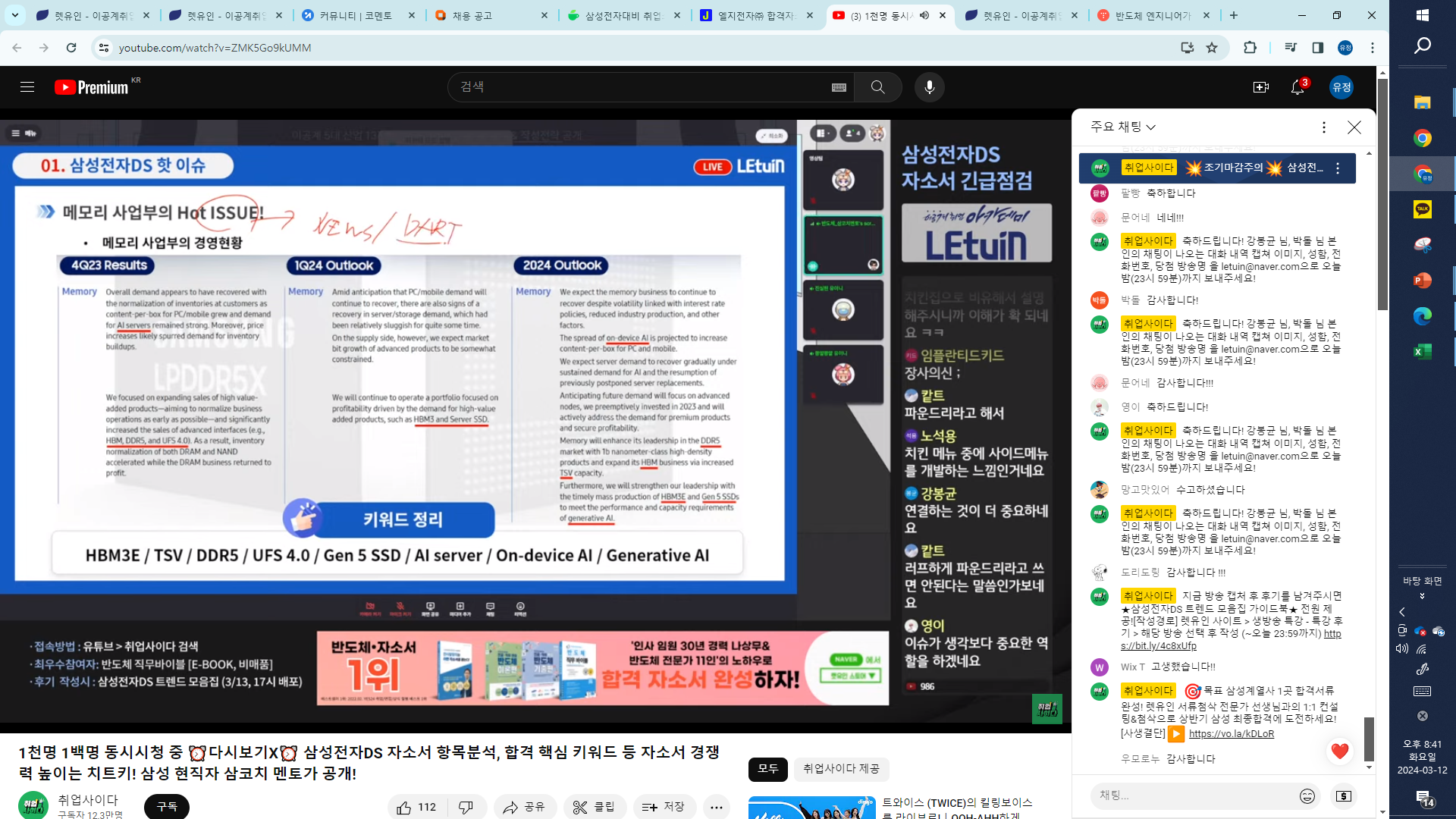Screen dimensions: 1456x819
Task: Expand the 주요 채팅 chat mode dropdown
Action: point(1123,127)
